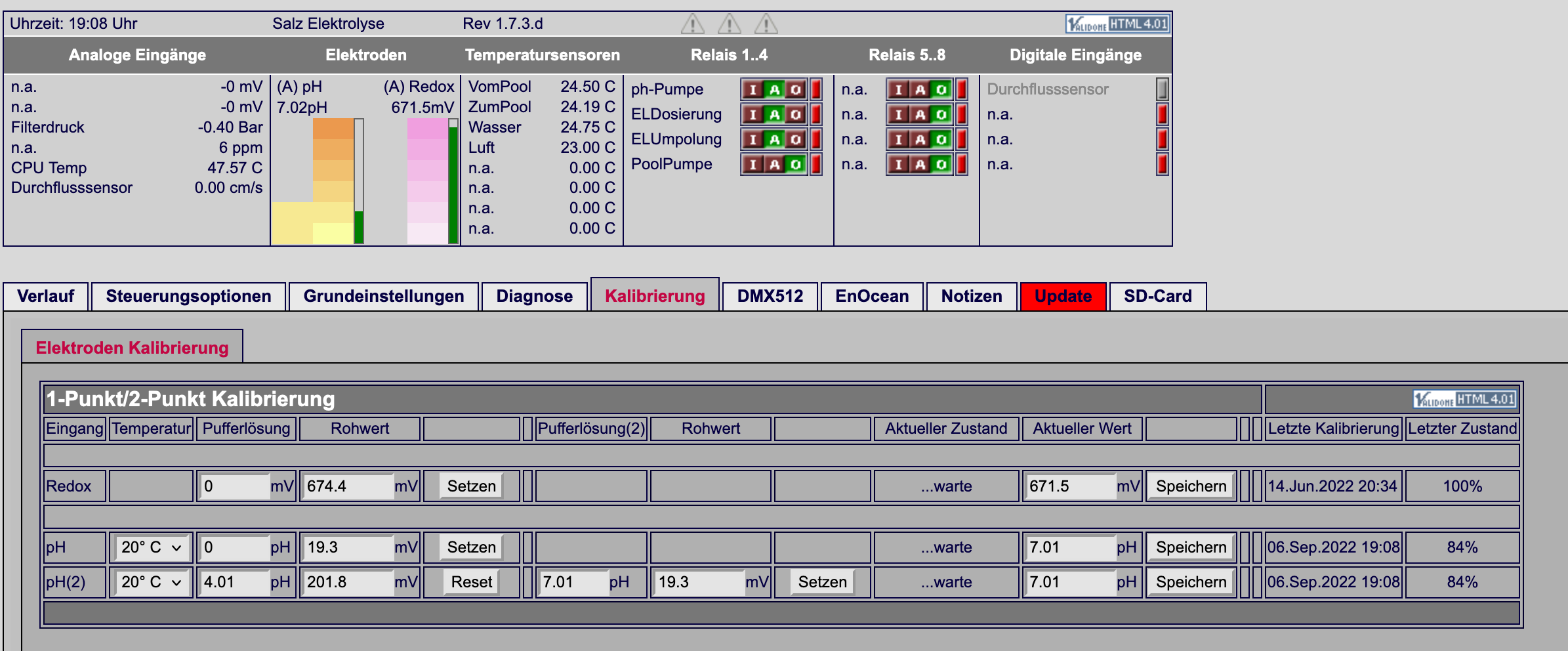Click the CPU Temp value 47.57 C
1568x651 pixels.
[x=235, y=168]
